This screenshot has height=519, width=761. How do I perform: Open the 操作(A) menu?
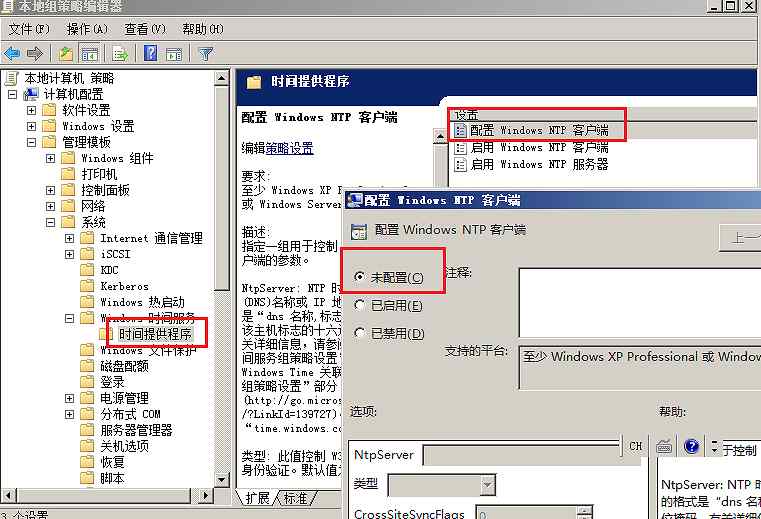(87, 29)
